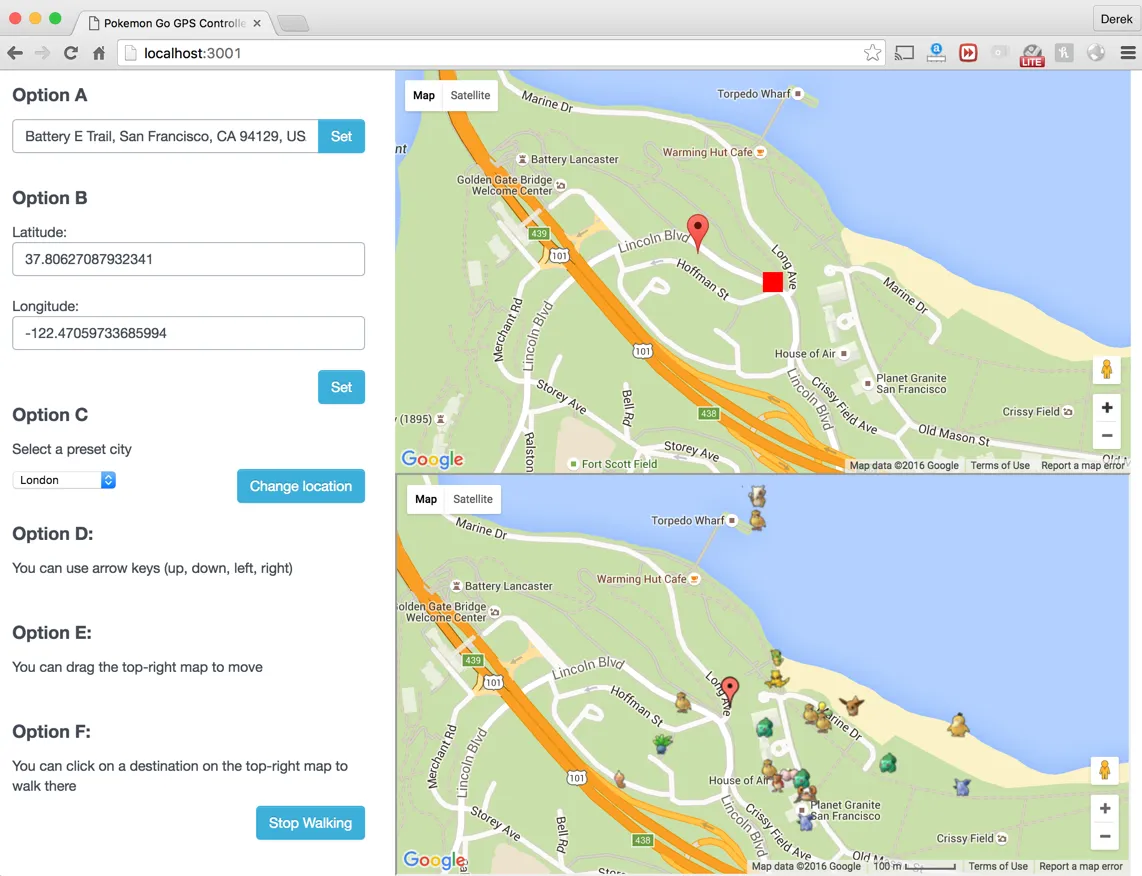
Task: Zoom out on the bottom map
Action: click(1105, 836)
